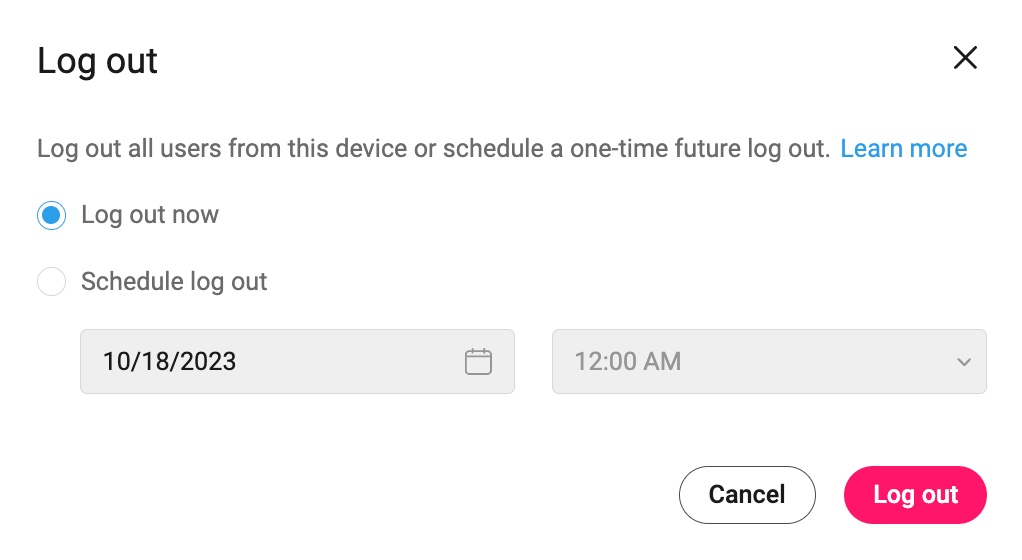The image size is (1022, 560).
Task: Click the empty area of the date field
Action: [350, 362]
